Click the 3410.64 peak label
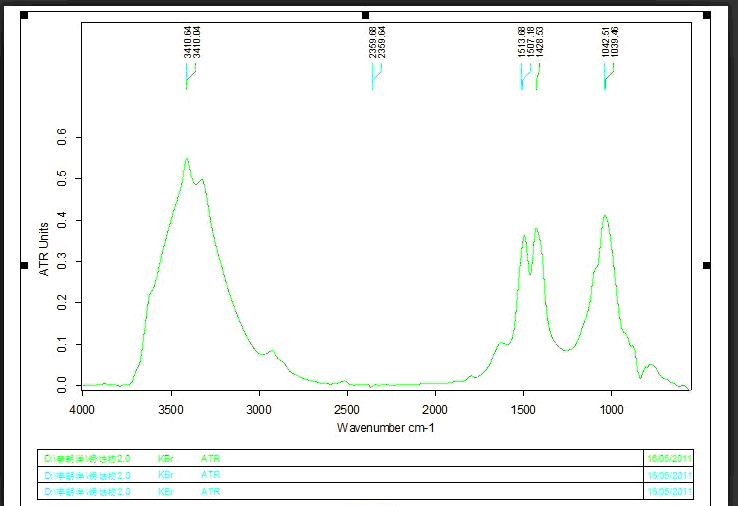This screenshot has height=506, width=738. point(188,42)
